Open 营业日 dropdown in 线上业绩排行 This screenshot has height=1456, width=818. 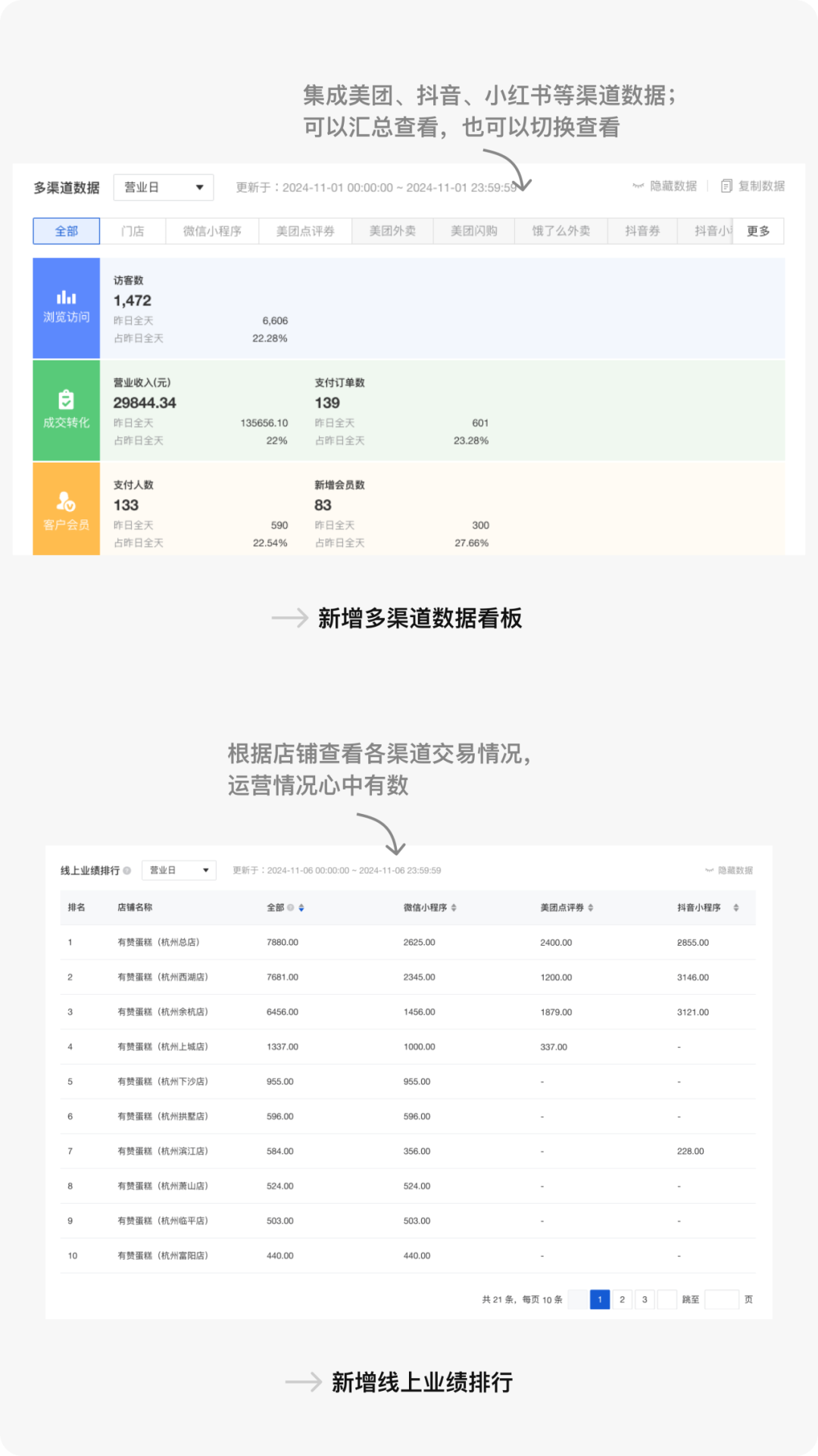point(179,871)
